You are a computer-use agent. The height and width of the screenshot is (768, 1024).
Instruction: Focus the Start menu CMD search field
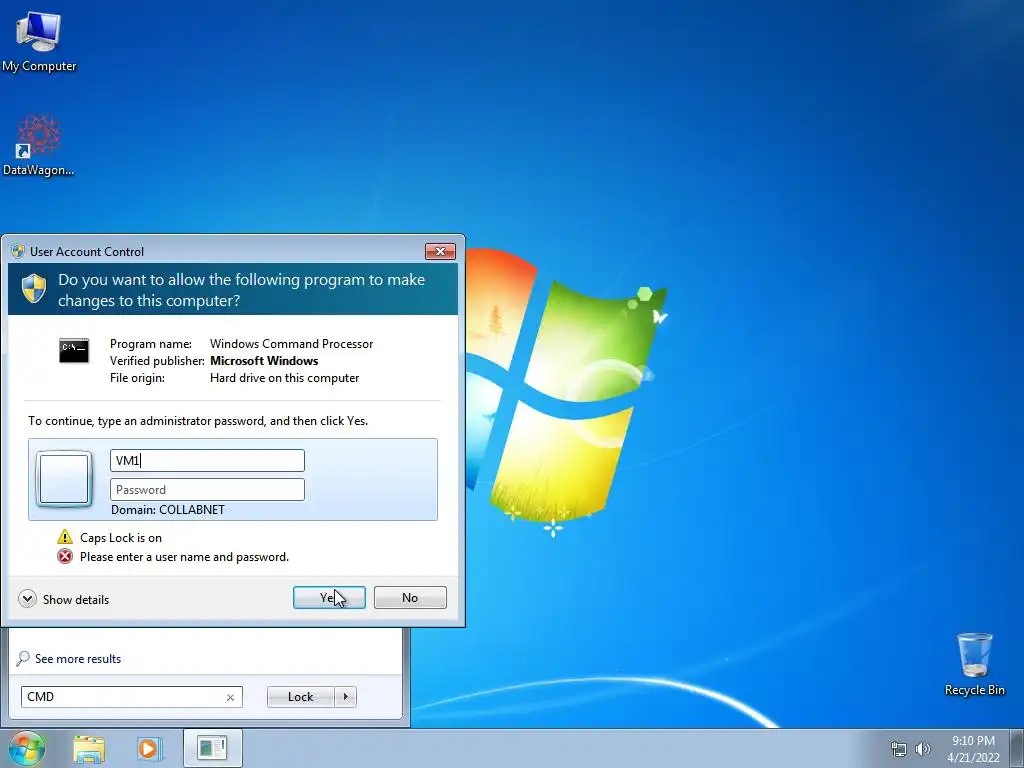131,697
